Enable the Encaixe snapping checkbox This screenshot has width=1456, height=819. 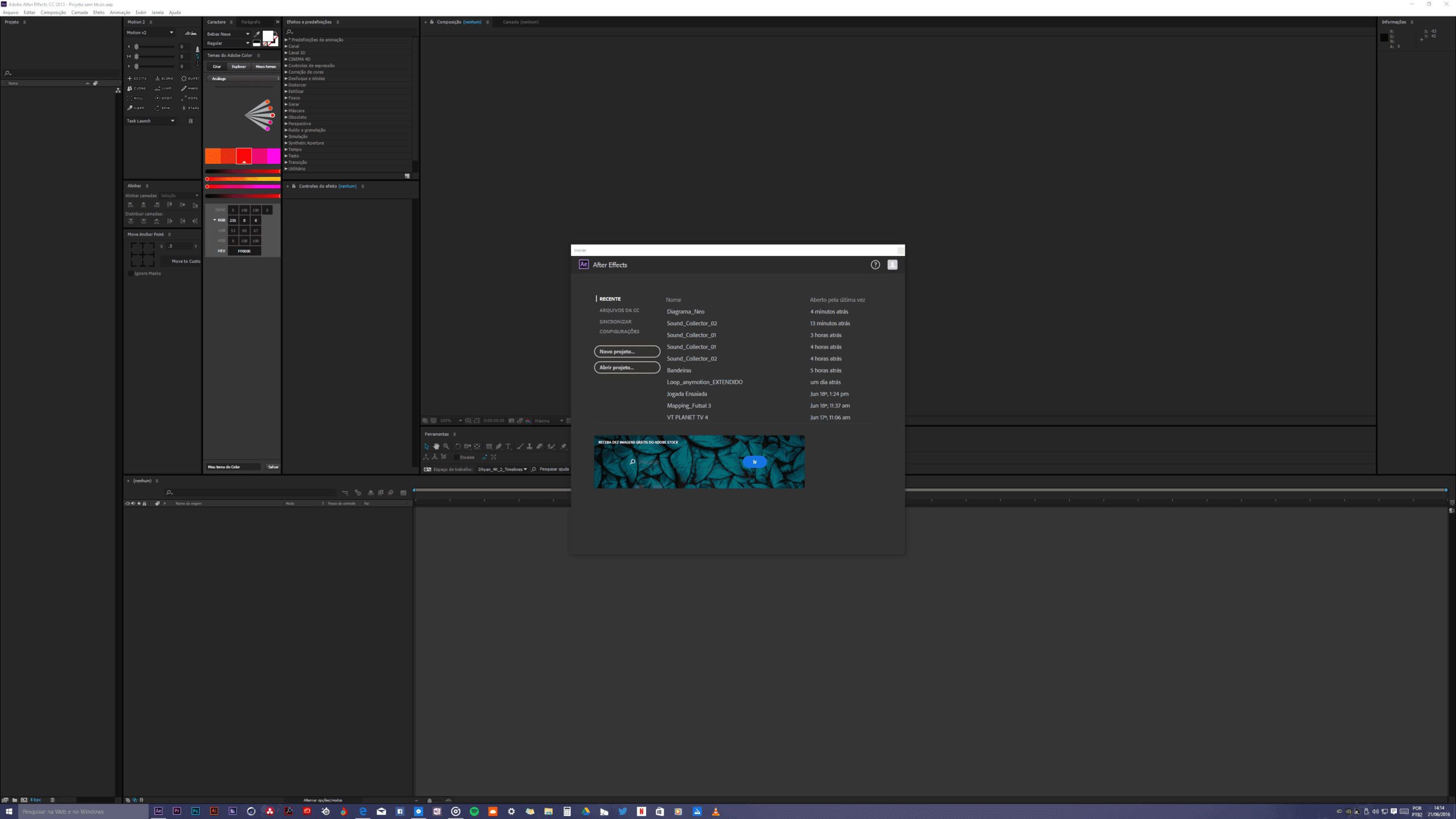coord(456,457)
